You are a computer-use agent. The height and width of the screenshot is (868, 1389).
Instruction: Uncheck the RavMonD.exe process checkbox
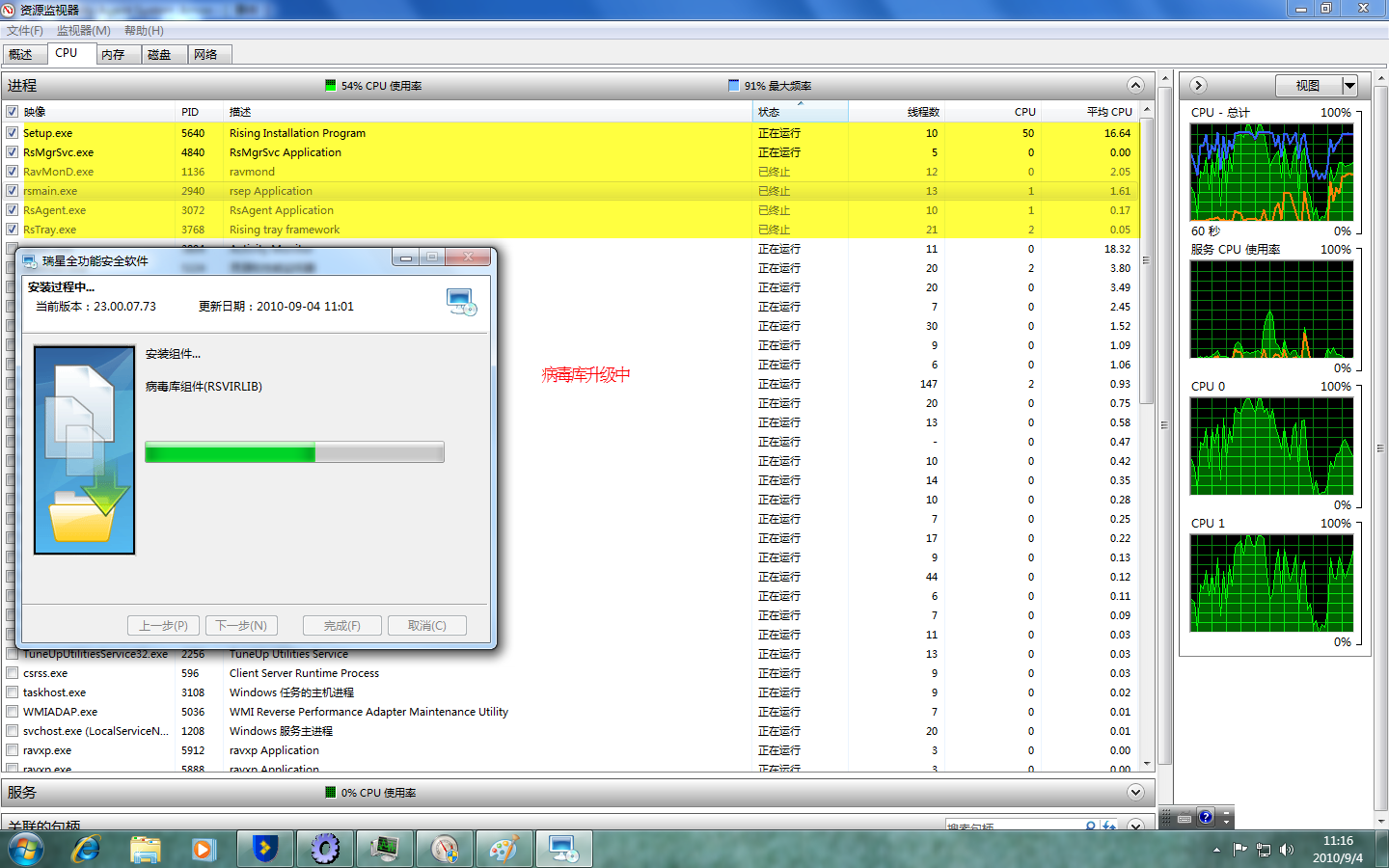[13, 172]
